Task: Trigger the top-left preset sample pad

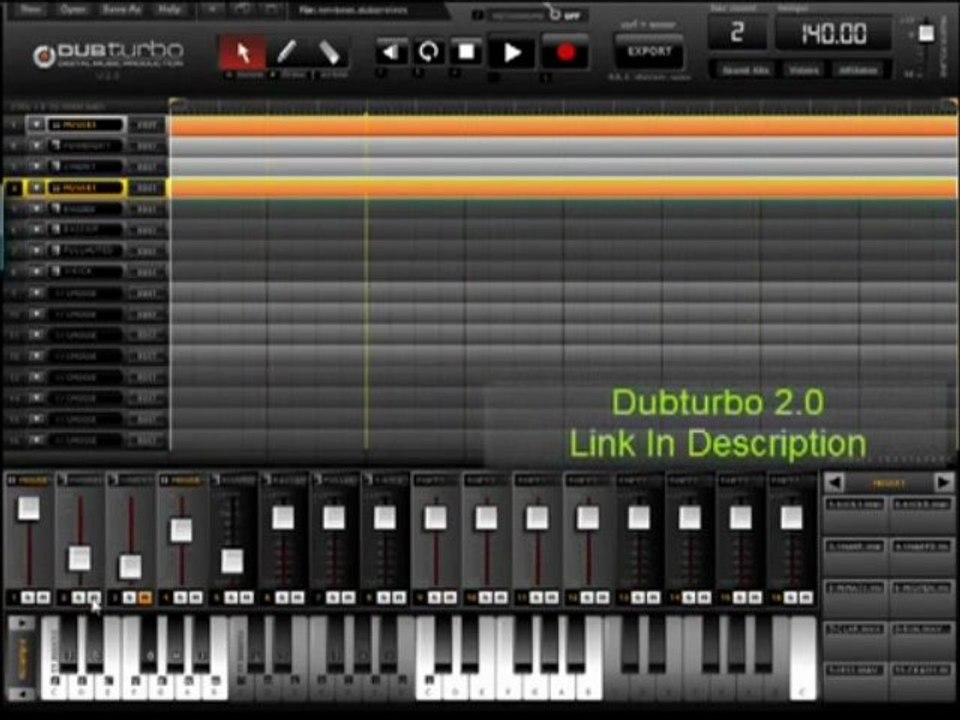Action: [x=855, y=516]
